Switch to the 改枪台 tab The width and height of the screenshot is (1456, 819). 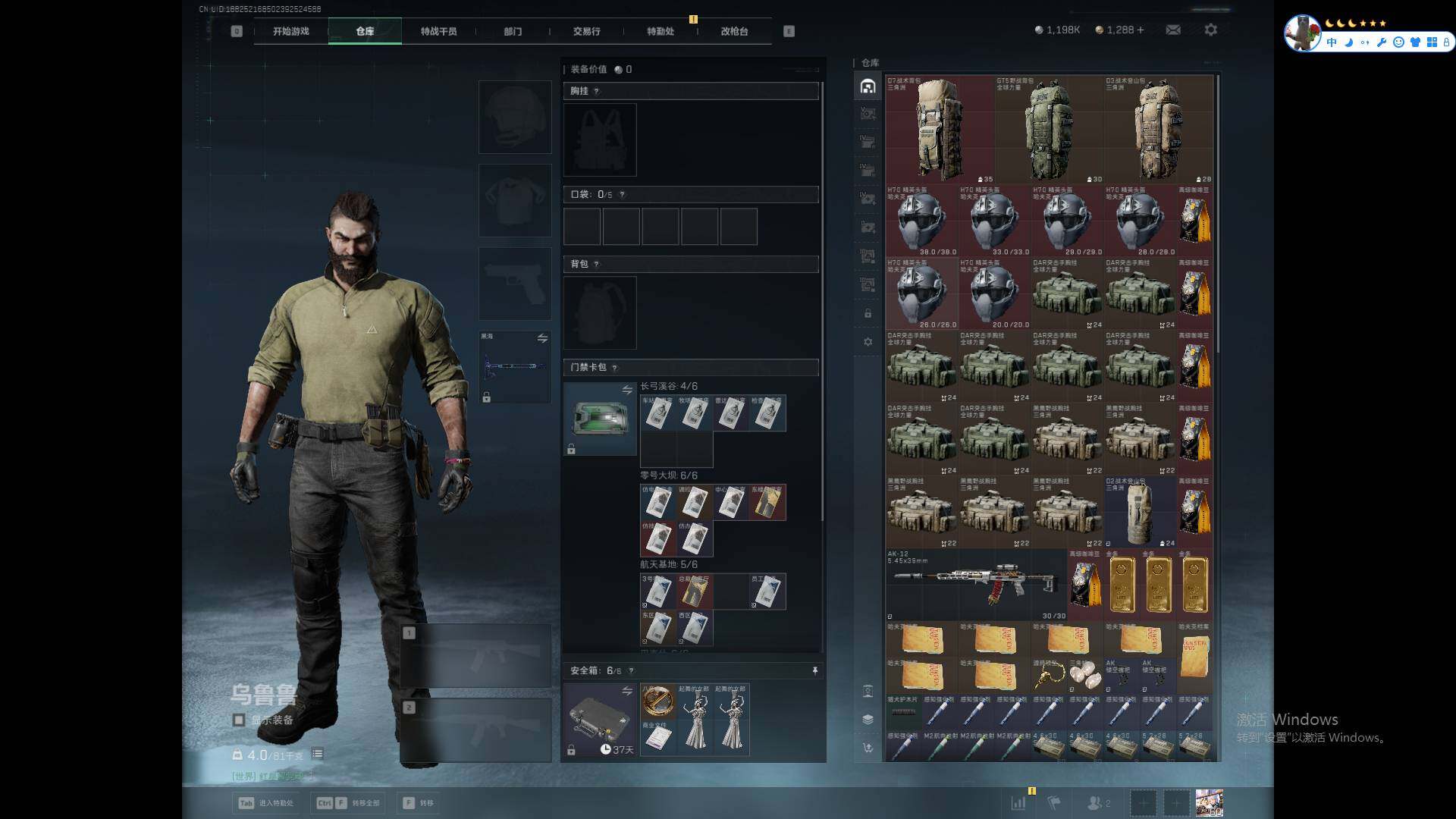click(x=733, y=31)
